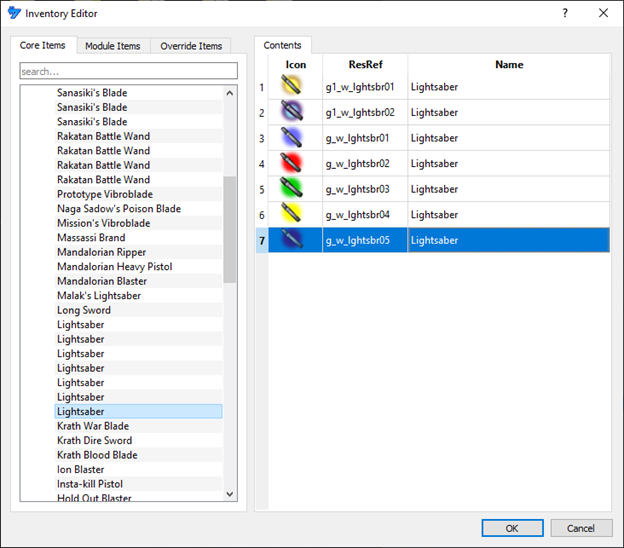Screen dimensions: 624x548
Task: Click the yellow lightsaber icon for g_w_lghtsbr04
Action: click(291, 213)
